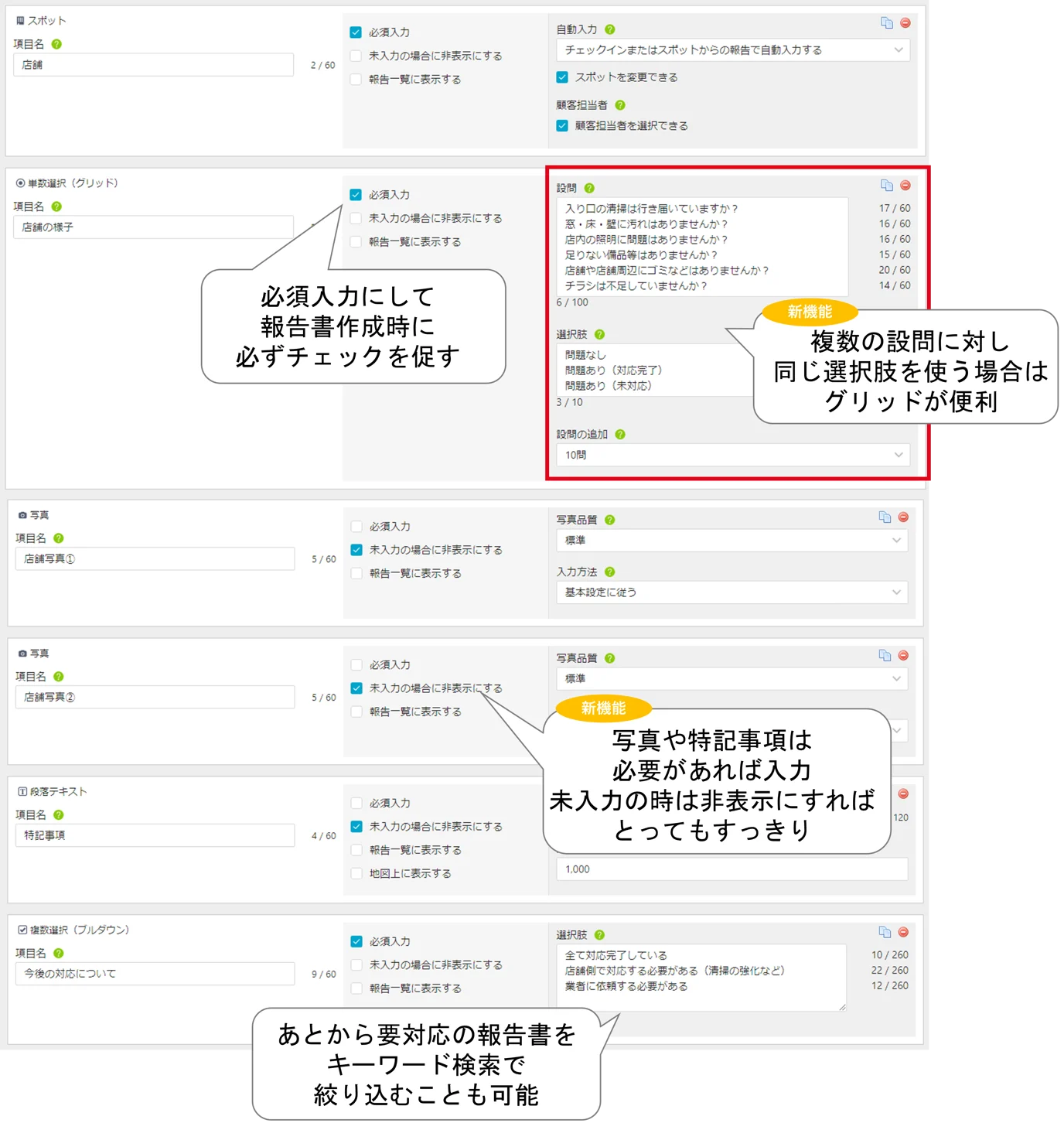Viewport: 1064px width, 1123px height.
Task: Edit the 店舗写真① item name field
Action: coord(155,559)
